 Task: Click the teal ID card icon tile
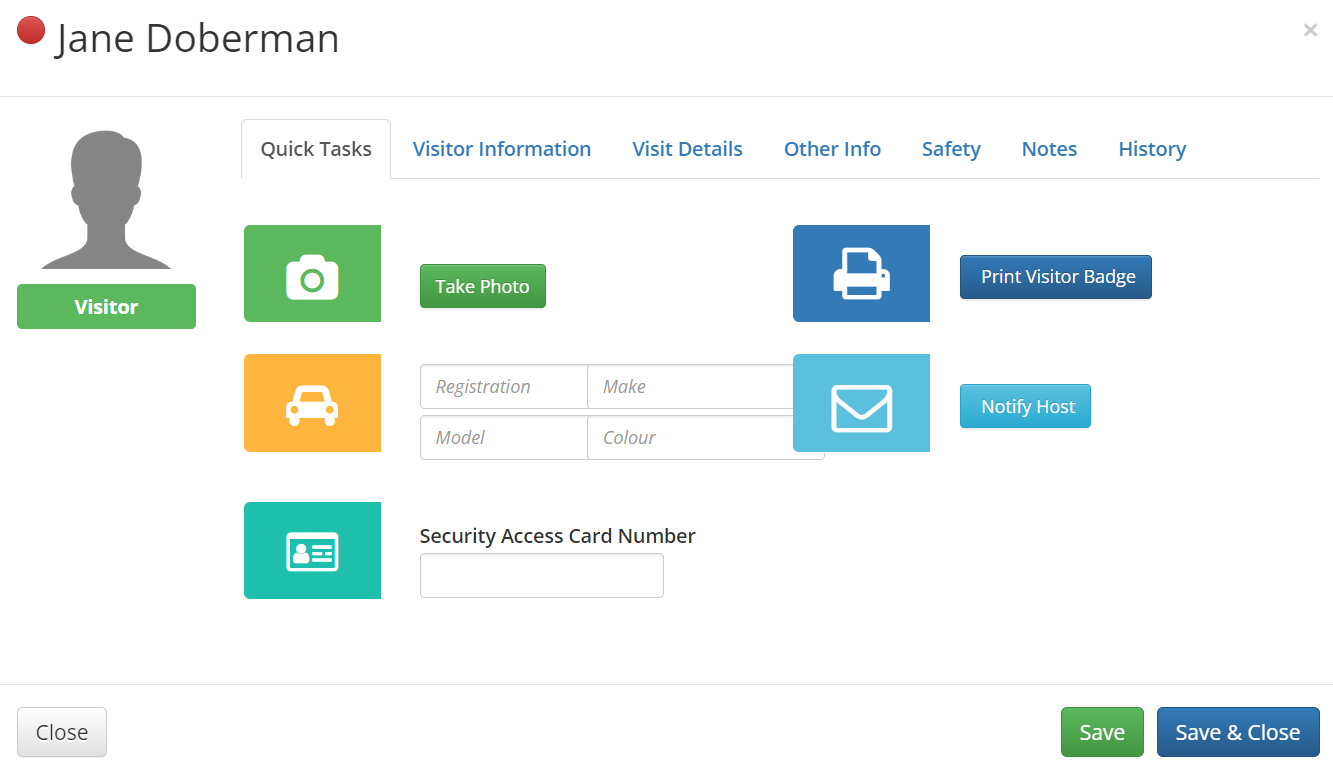click(312, 551)
